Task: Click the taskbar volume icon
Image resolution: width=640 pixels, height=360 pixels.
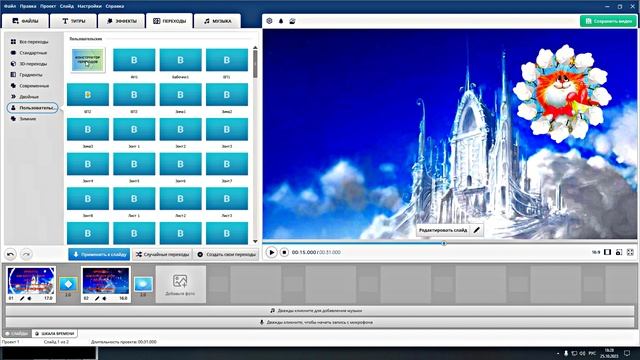Action: coord(582,353)
